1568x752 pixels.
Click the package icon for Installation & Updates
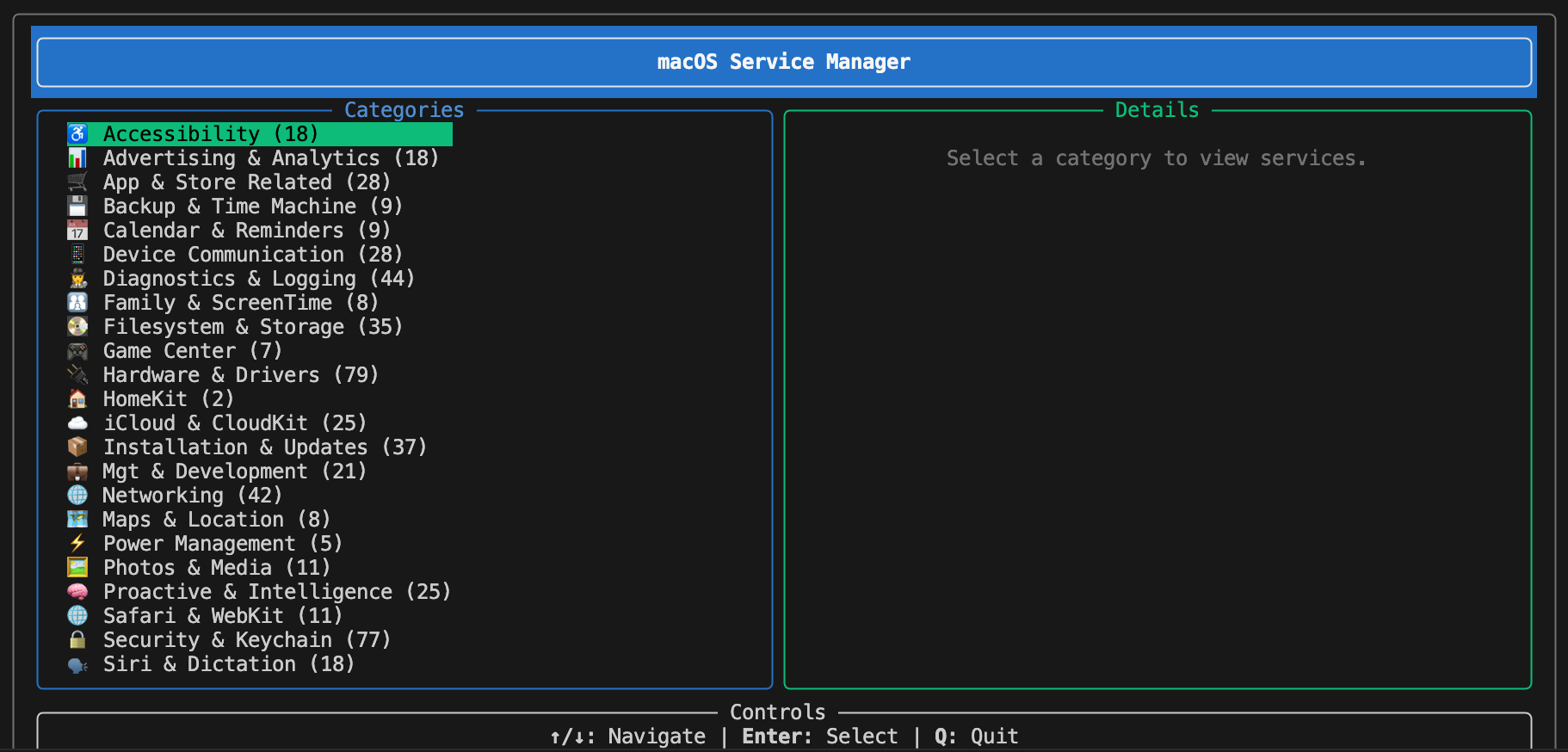point(77,447)
